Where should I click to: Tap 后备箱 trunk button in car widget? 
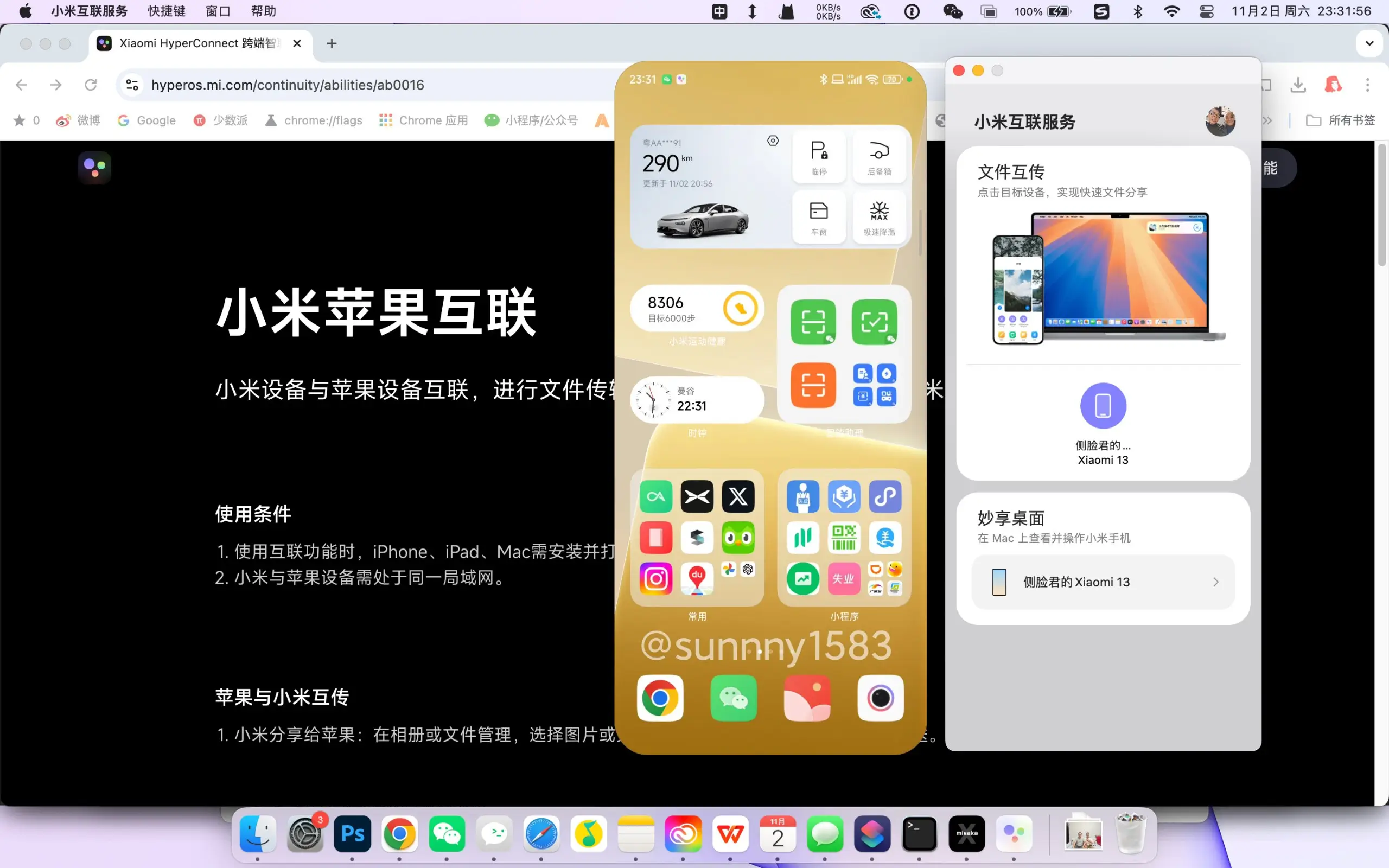click(880, 157)
